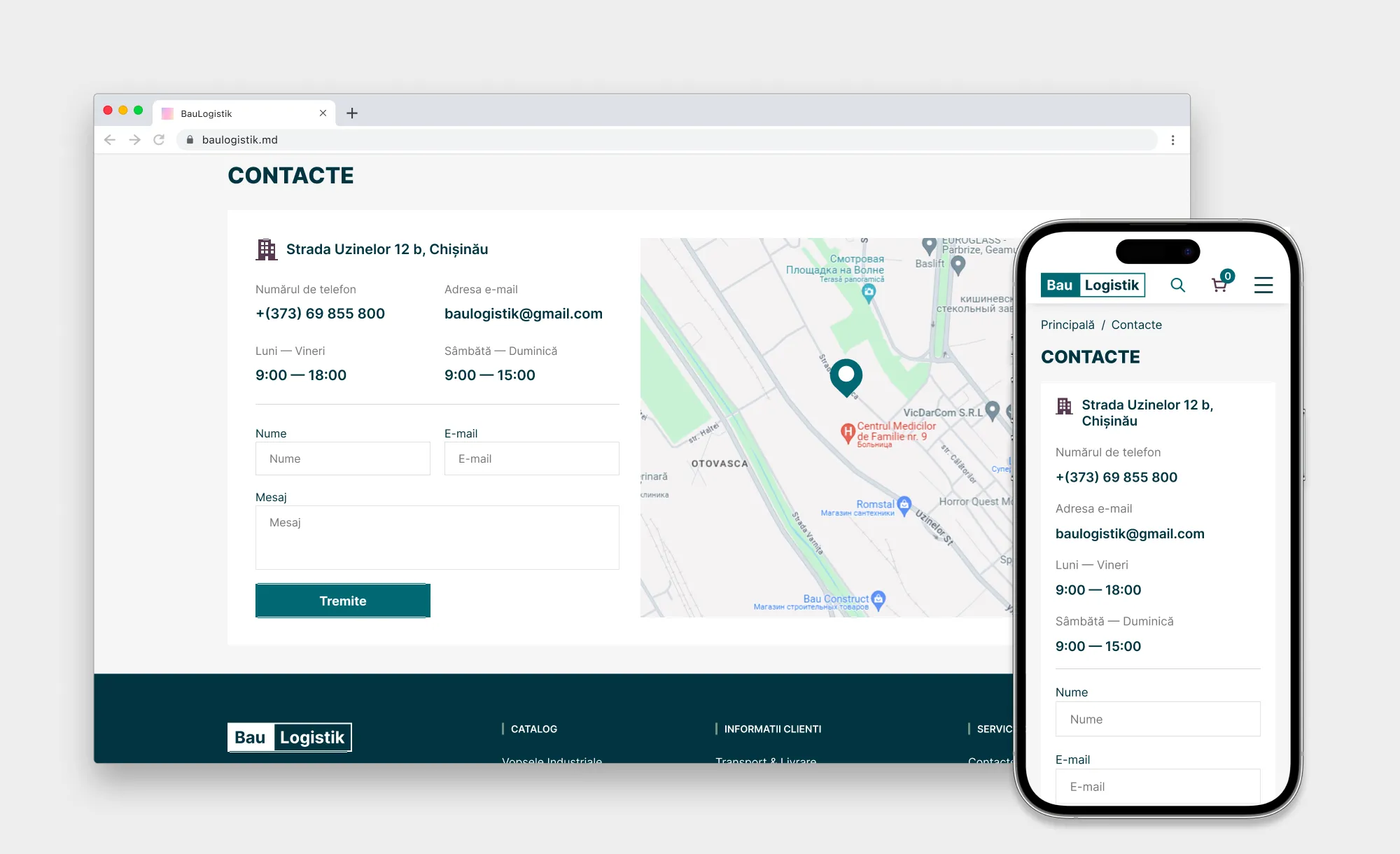
Task: Click the Romstal map marker
Action: click(x=904, y=505)
